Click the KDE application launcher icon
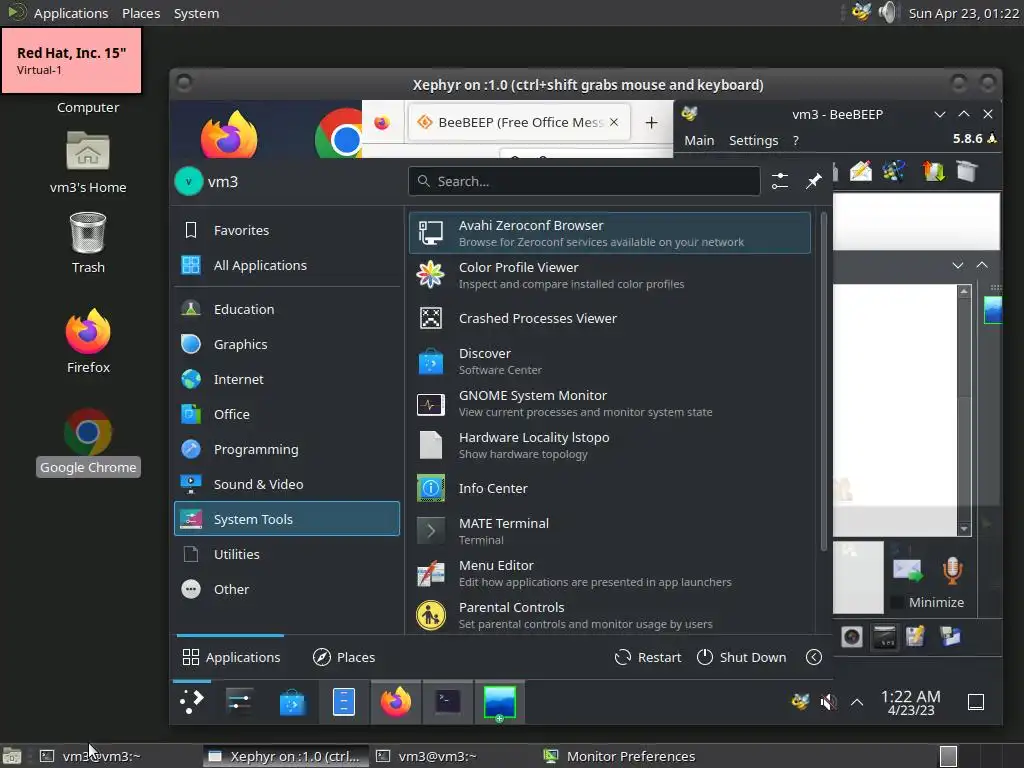This screenshot has width=1024, height=768. coord(191,702)
